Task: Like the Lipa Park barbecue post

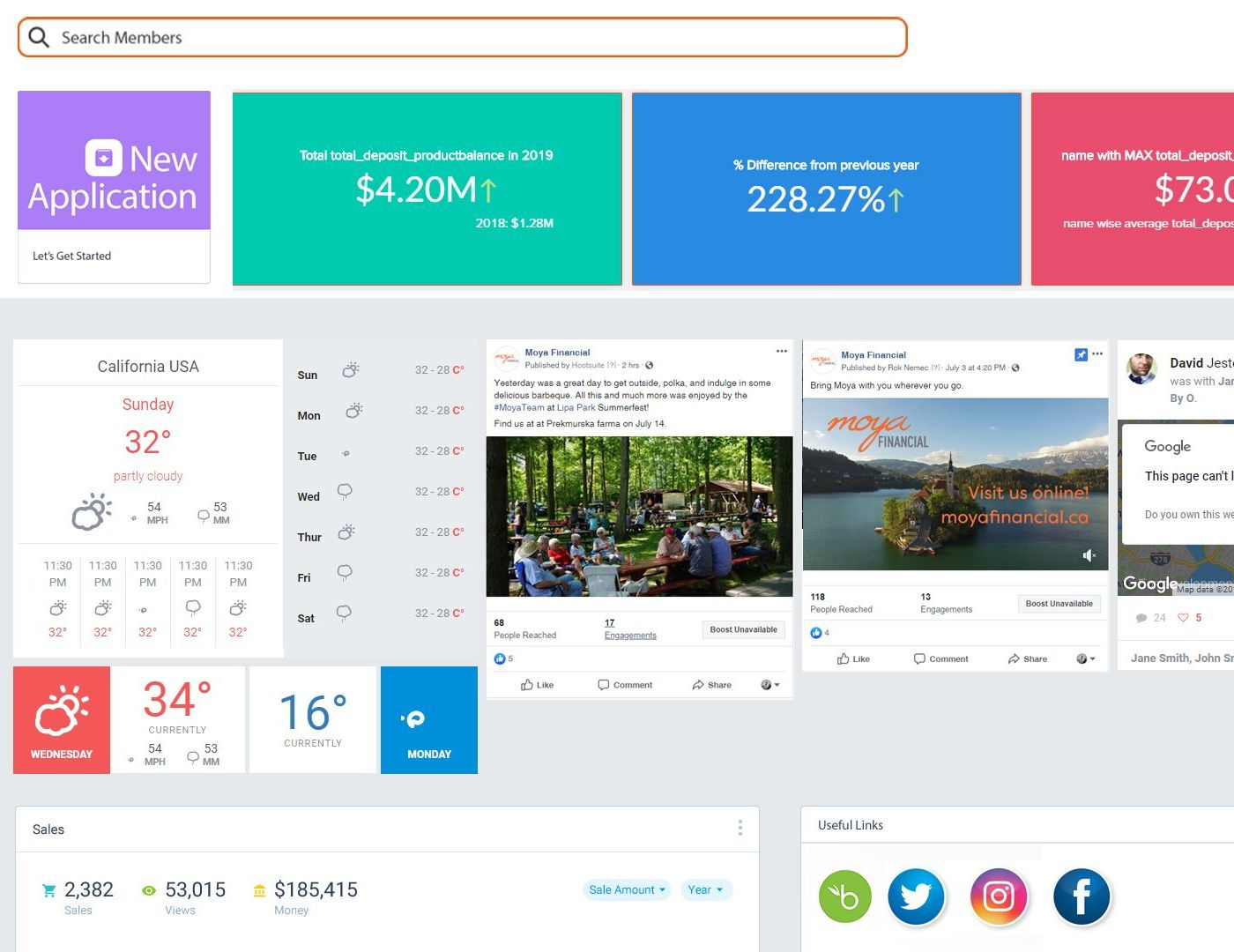Action: point(538,685)
